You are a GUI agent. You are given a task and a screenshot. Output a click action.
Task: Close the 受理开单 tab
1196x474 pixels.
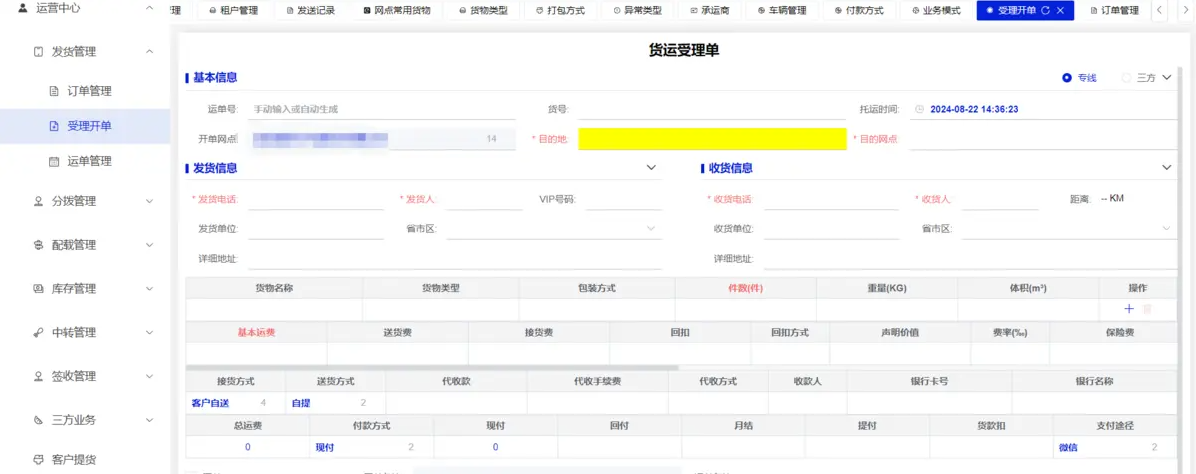pos(1060,10)
